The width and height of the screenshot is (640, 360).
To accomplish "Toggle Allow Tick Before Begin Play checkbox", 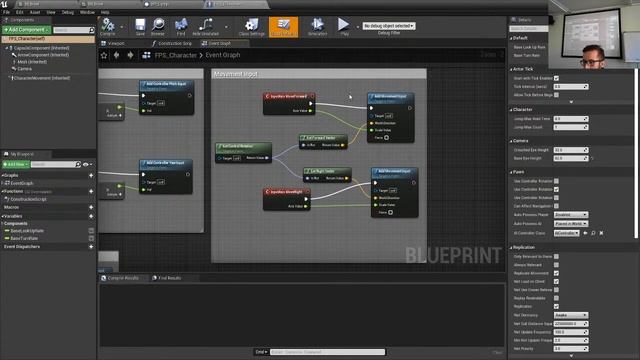I will point(556,95).
